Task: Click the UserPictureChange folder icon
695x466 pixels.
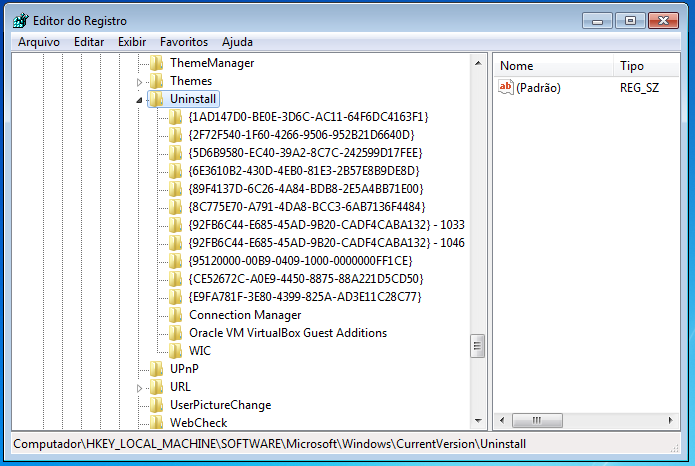Action: tap(156, 405)
